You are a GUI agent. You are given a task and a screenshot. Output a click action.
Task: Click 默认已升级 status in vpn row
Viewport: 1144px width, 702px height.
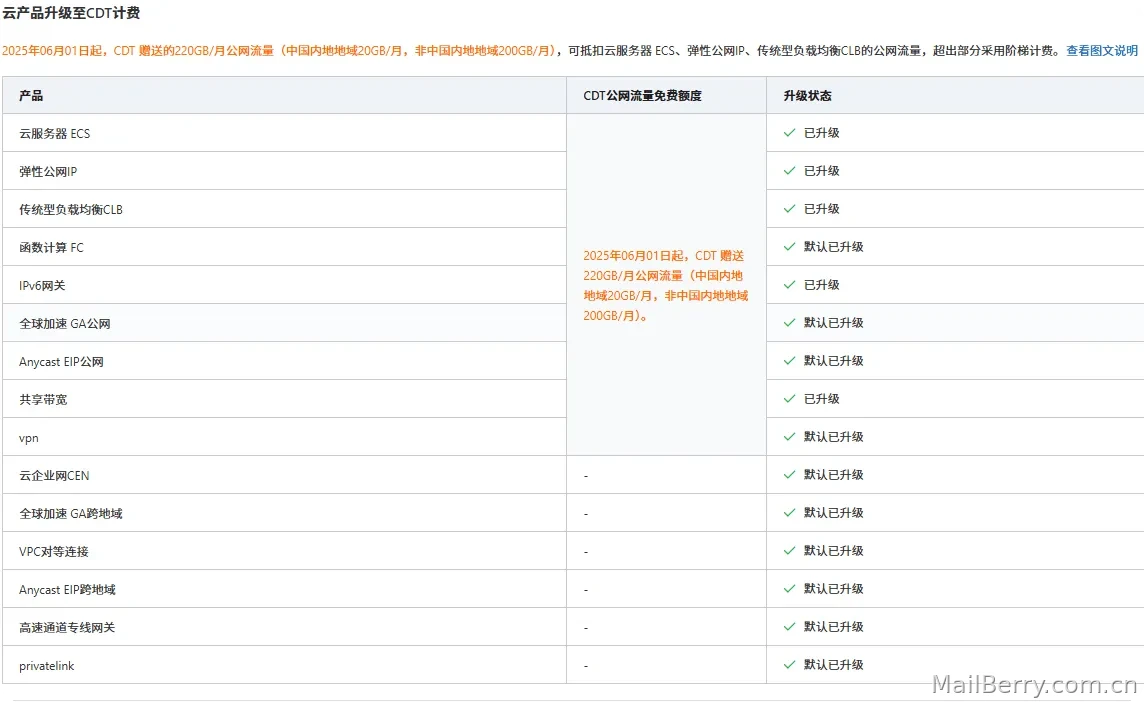click(x=833, y=436)
